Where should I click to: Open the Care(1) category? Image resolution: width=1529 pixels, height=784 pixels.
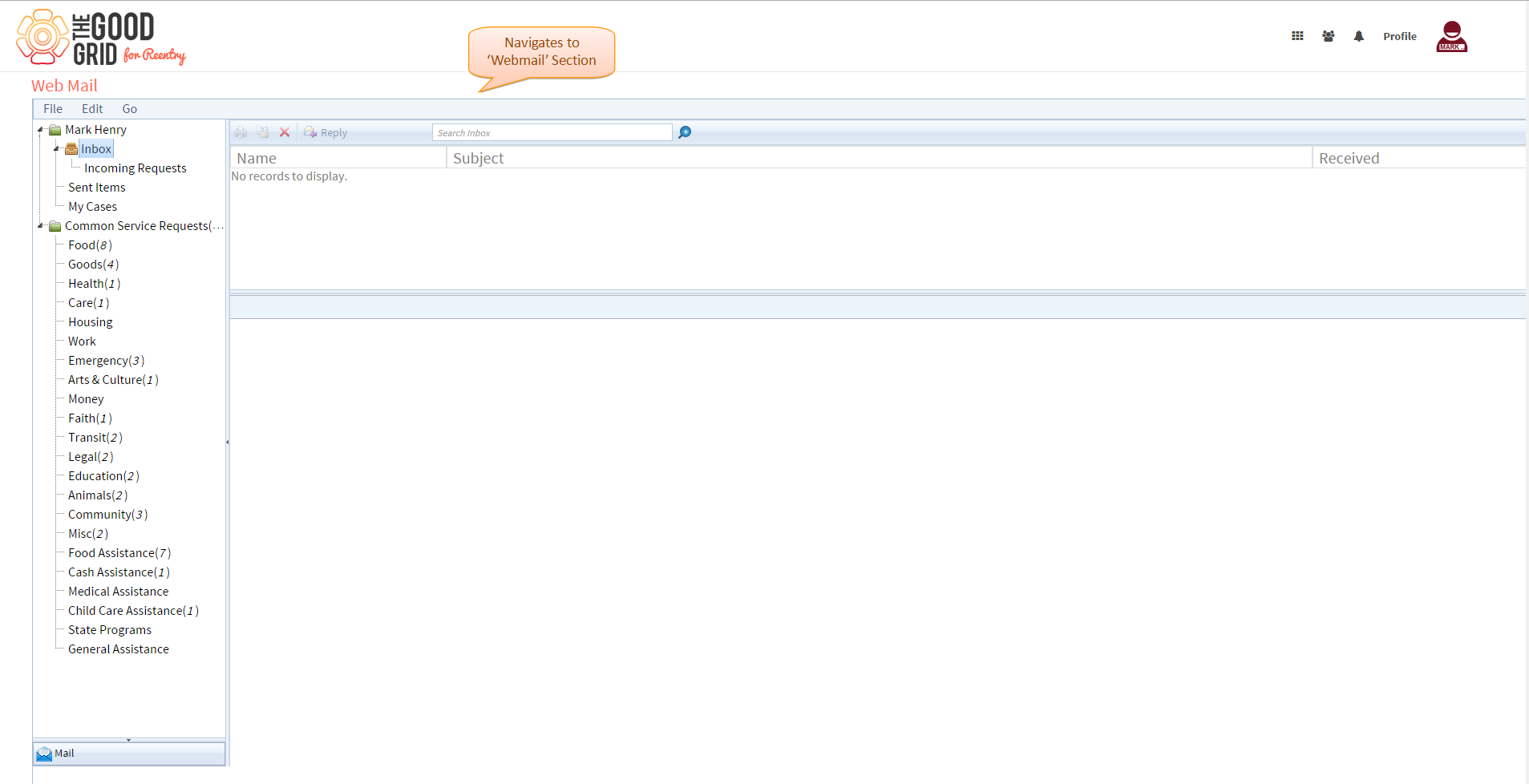89,303
